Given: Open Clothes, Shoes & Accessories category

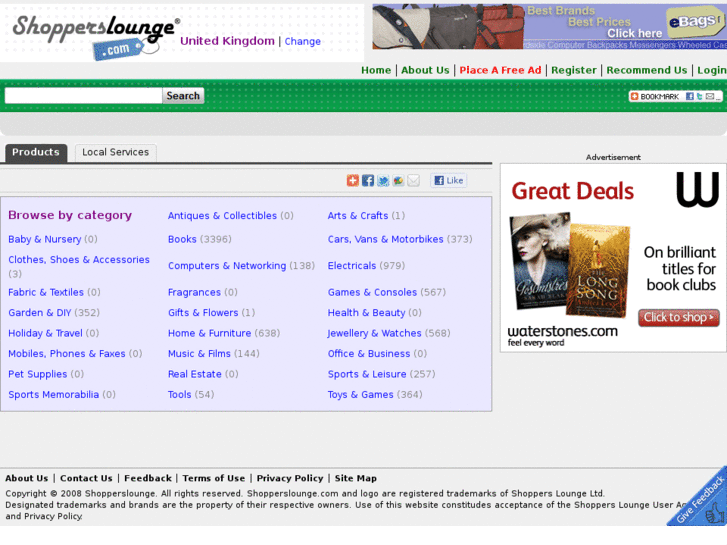Looking at the screenshot, I should [x=79, y=260].
